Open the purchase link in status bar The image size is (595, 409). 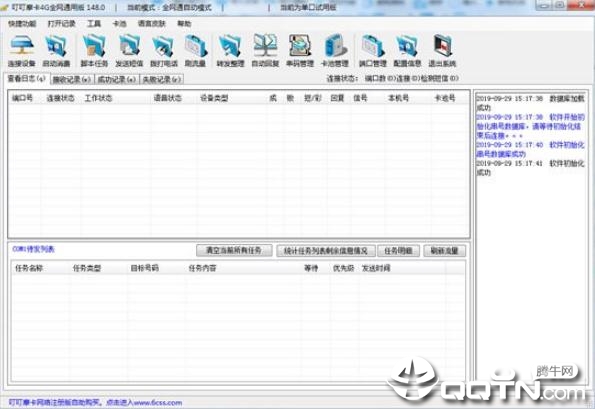(95, 402)
